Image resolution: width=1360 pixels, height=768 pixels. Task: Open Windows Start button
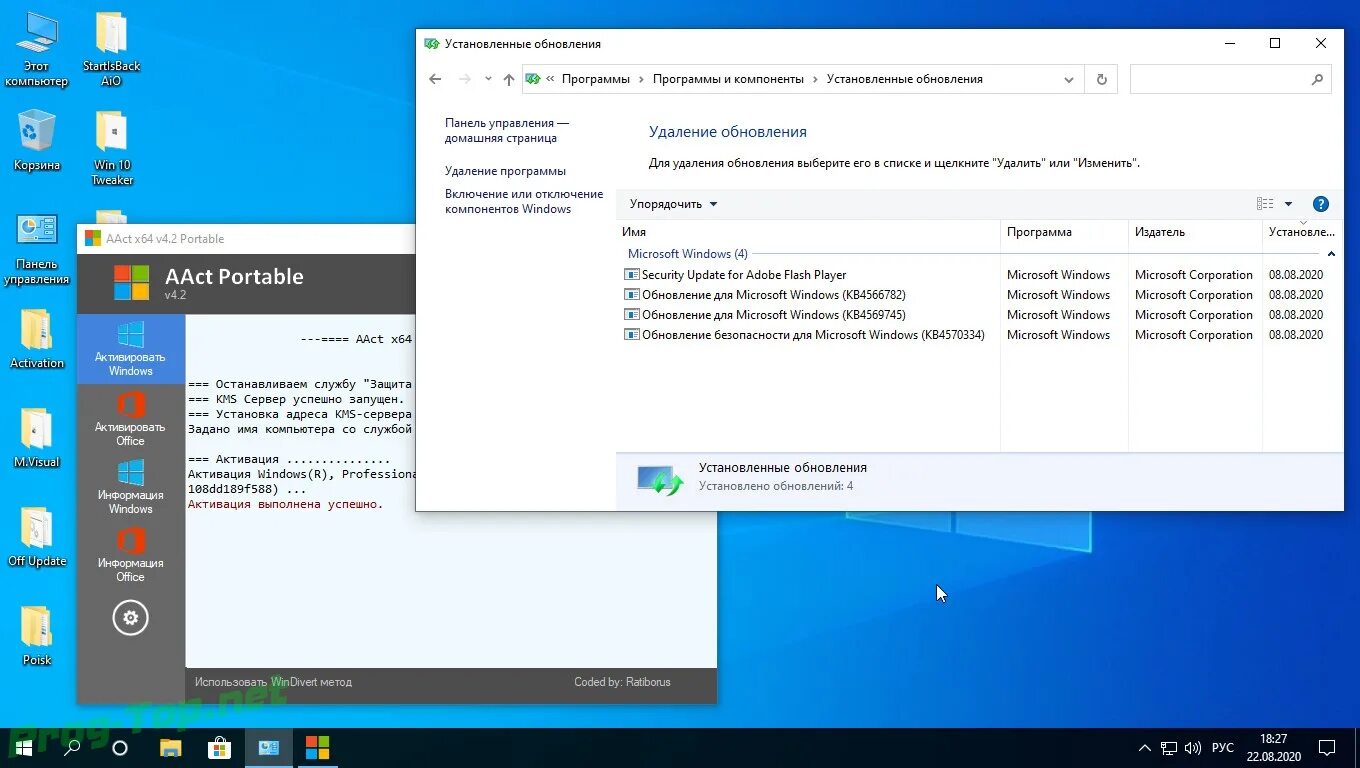click(23, 747)
